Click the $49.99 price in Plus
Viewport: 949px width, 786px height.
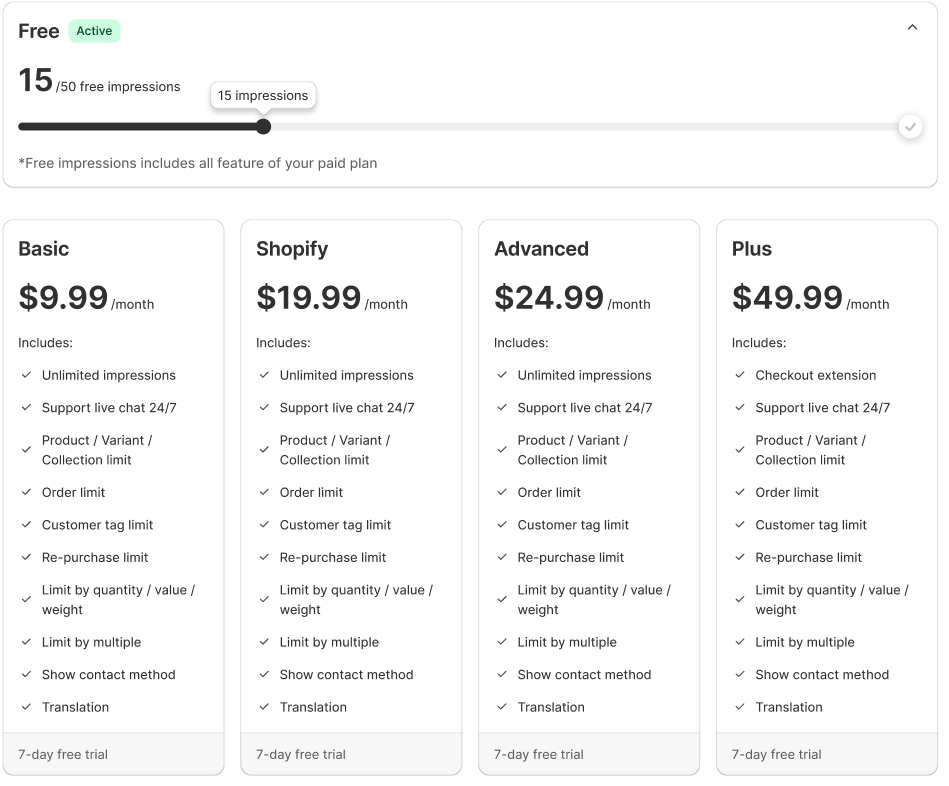787,297
